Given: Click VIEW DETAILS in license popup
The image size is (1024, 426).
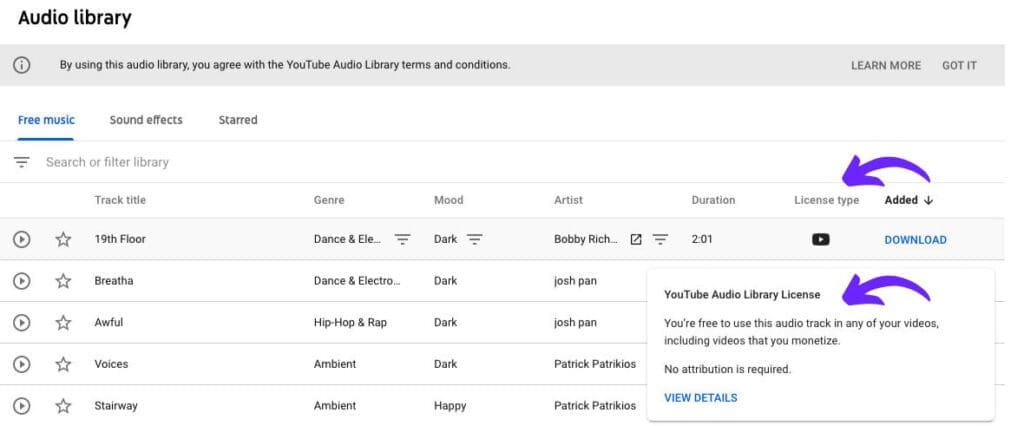Looking at the screenshot, I should click(x=701, y=398).
